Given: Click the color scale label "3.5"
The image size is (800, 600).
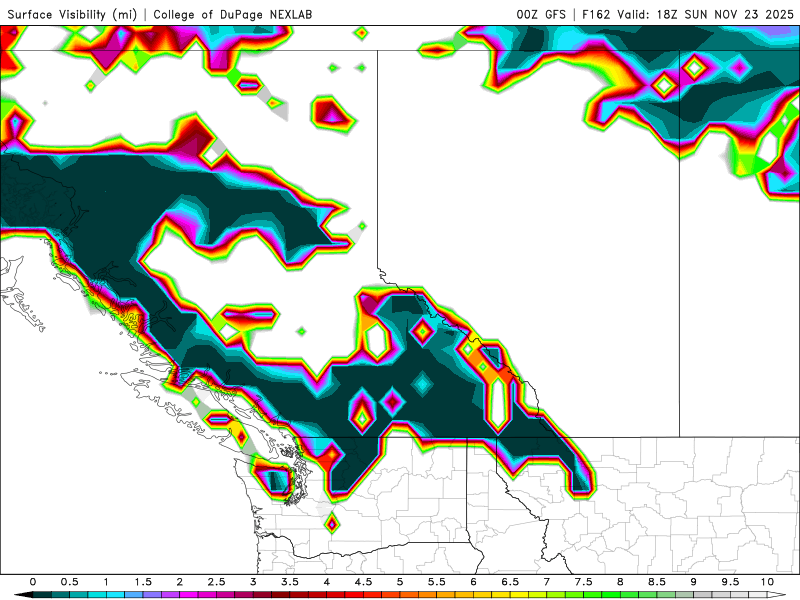Looking at the screenshot, I should [x=290, y=582].
